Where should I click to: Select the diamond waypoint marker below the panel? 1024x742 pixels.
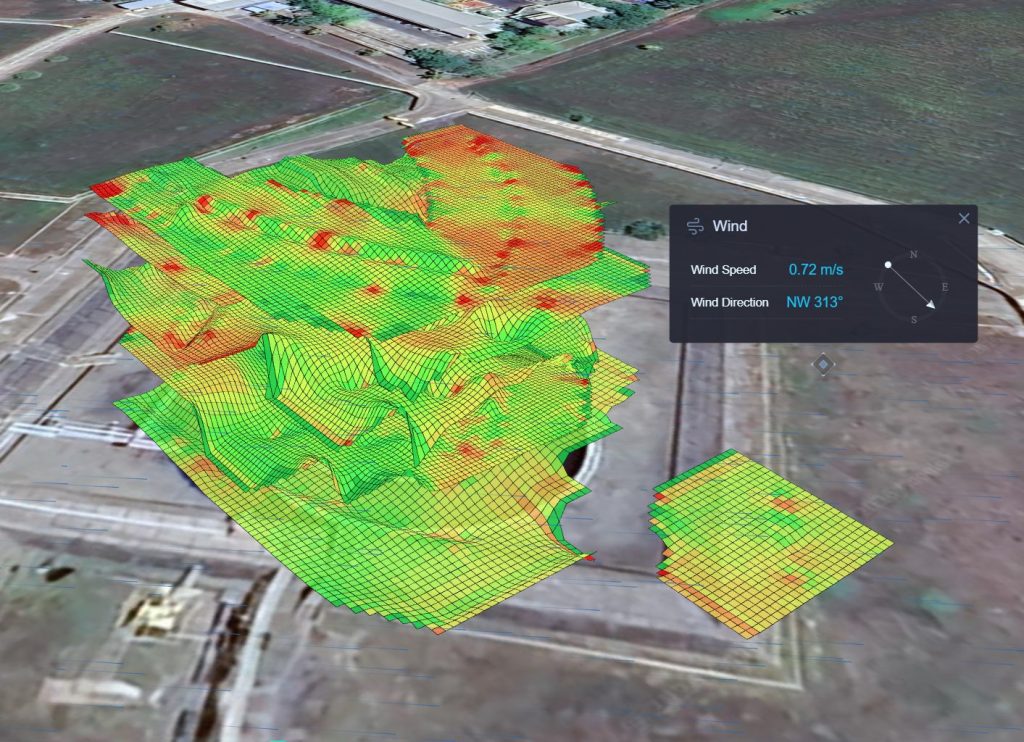(x=823, y=366)
